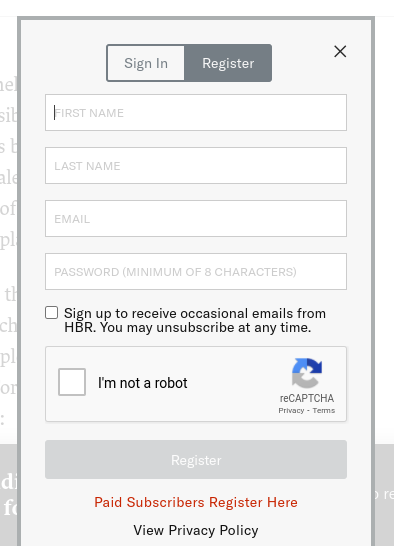Click the gray banner behind the dialog bottom
Viewport: 394px width, 546px height.
[x=384, y=494]
